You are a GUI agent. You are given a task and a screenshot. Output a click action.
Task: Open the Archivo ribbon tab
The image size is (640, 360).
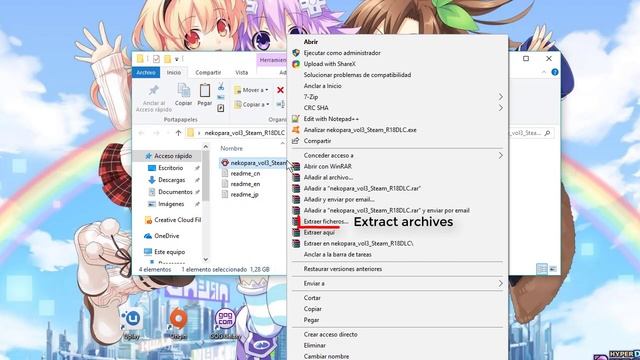click(146, 72)
